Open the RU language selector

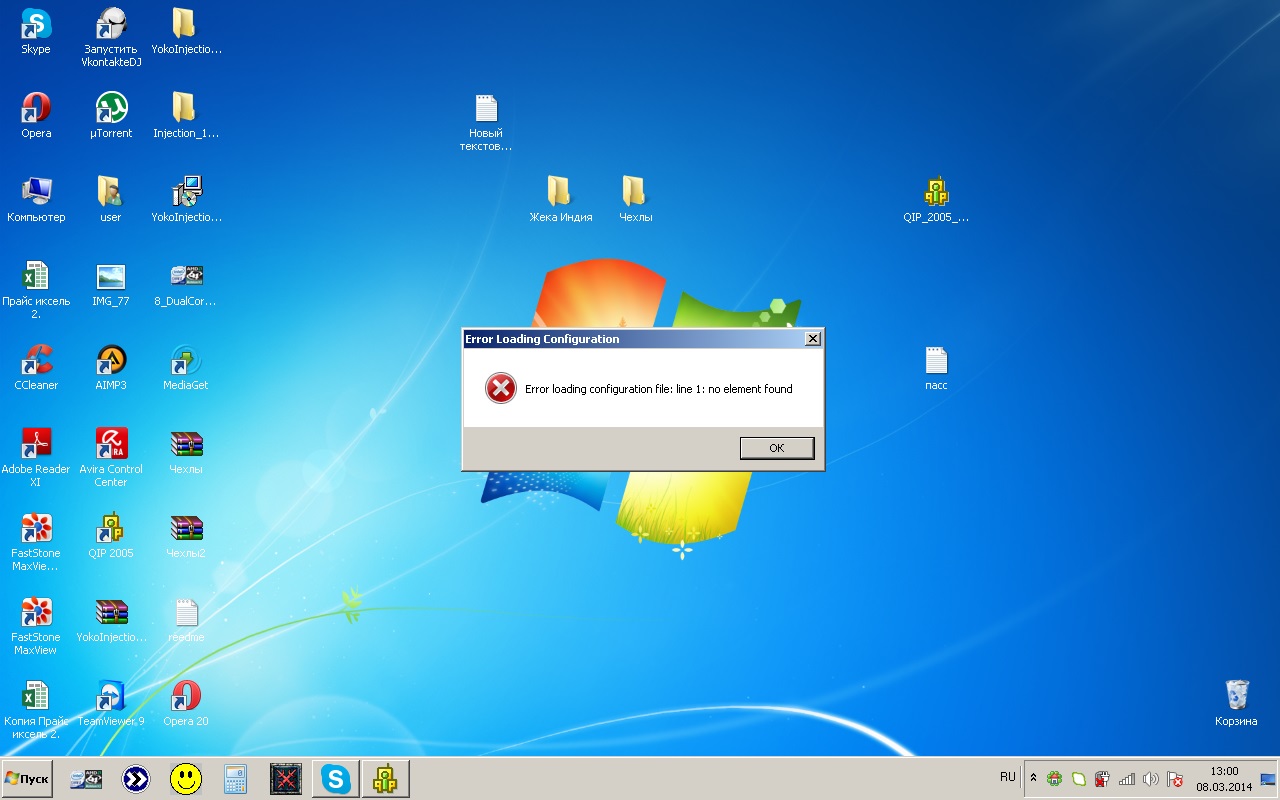click(x=1007, y=777)
